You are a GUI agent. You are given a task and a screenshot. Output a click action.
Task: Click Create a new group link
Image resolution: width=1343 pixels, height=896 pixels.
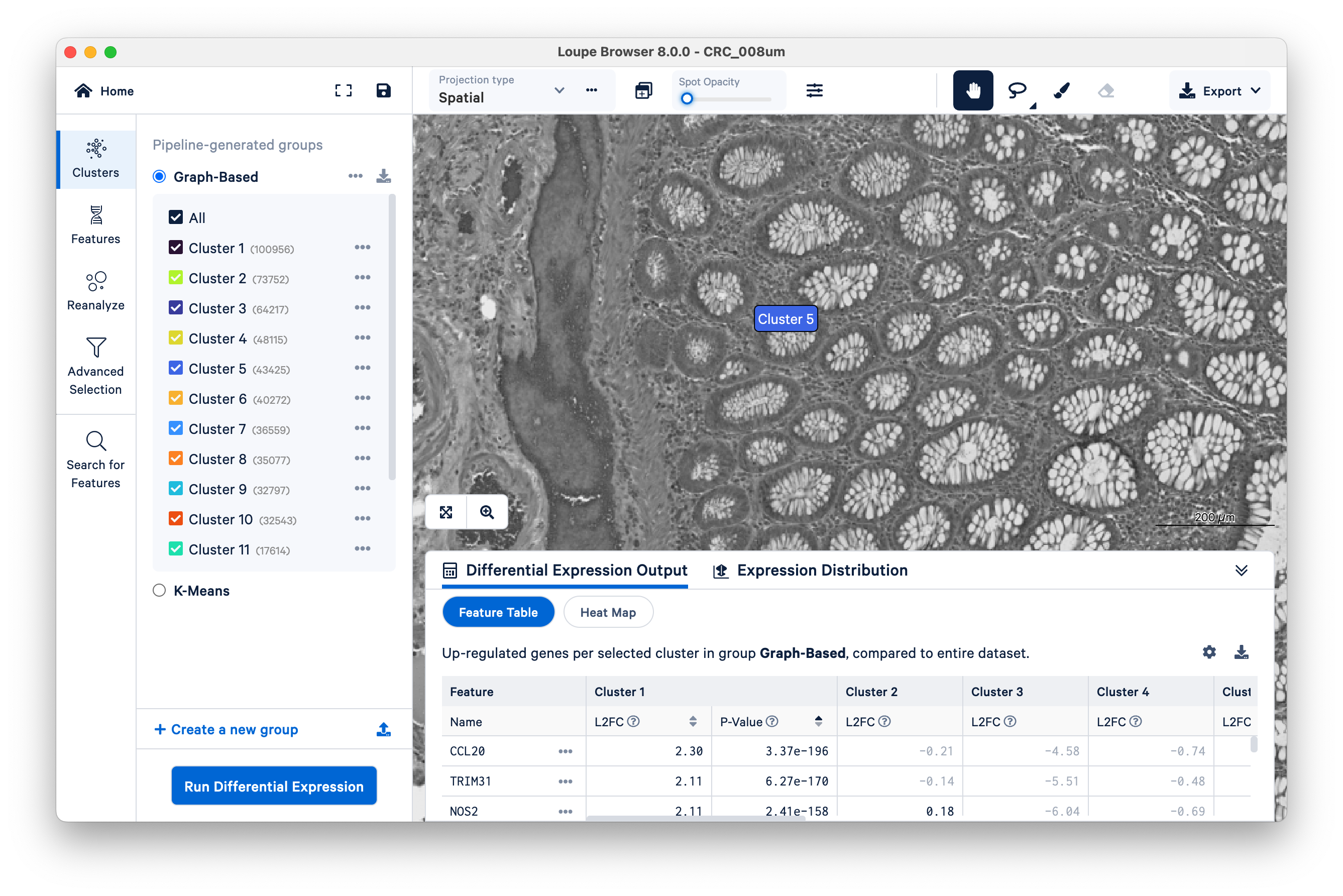click(x=227, y=729)
